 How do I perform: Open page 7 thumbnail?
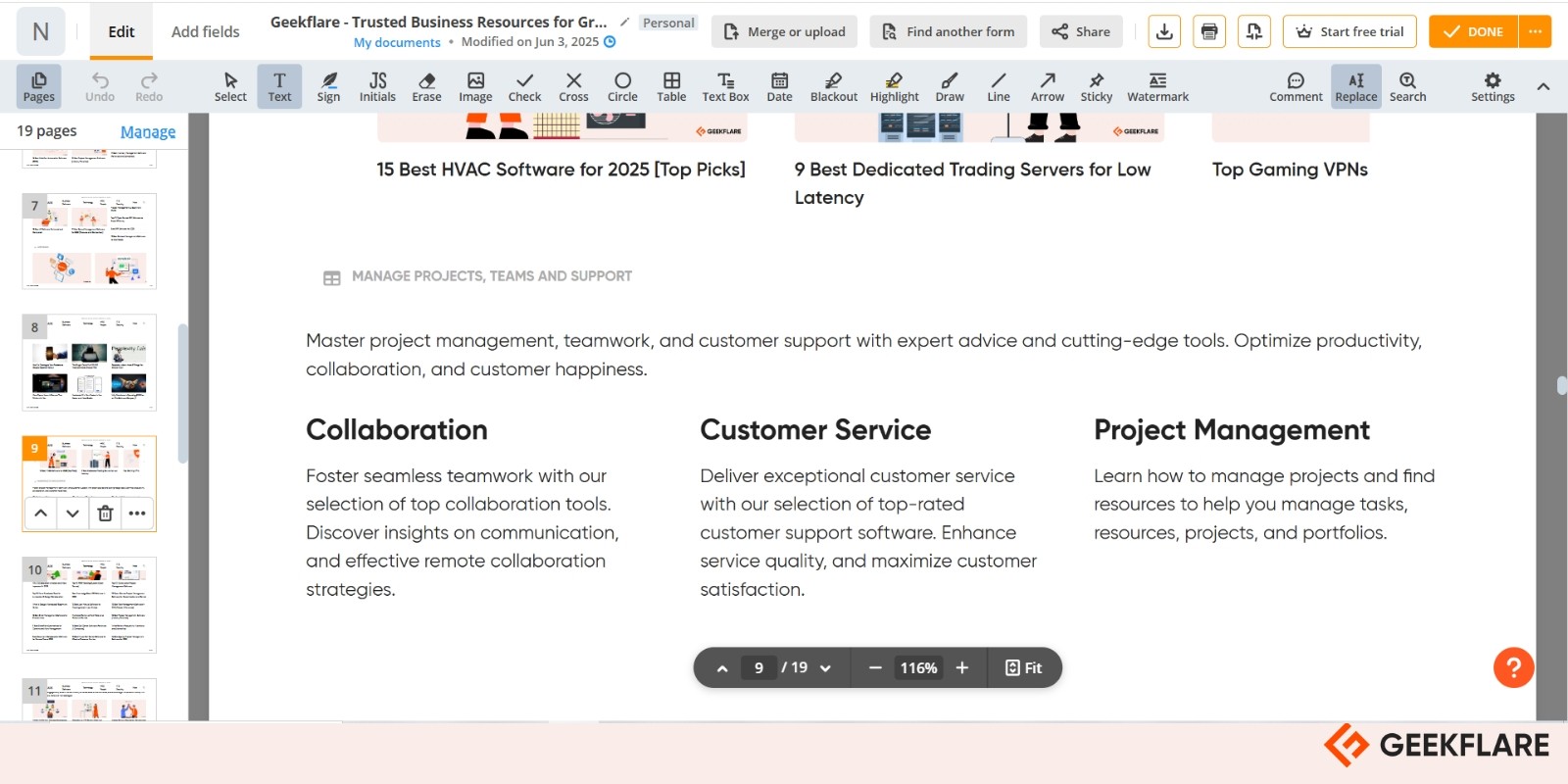(89, 241)
